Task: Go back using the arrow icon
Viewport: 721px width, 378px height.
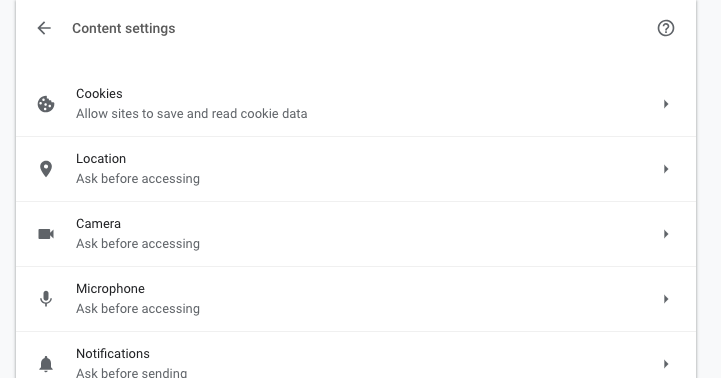Action: coord(44,28)
